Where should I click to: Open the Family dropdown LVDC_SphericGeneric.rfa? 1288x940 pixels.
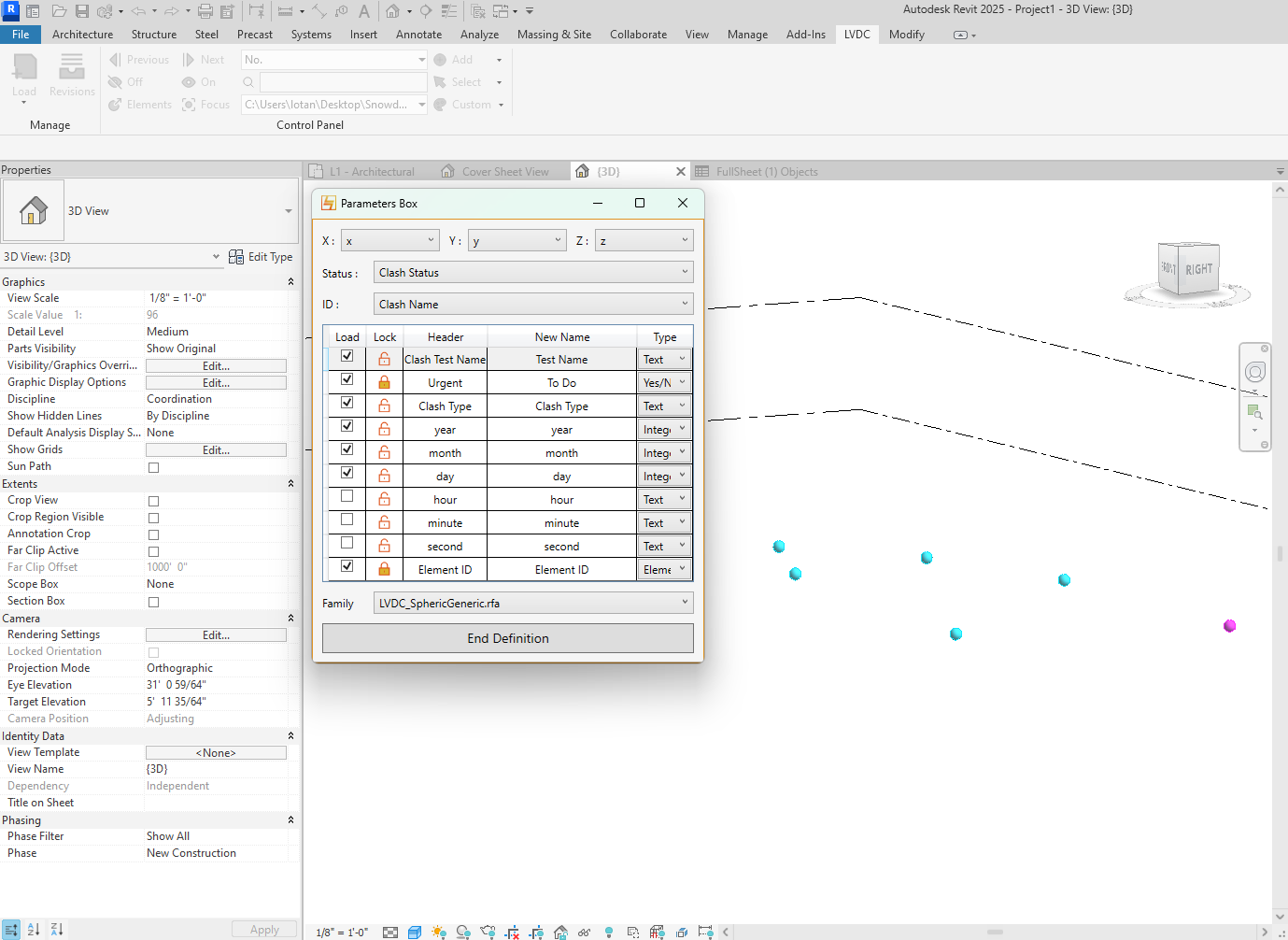pos(533,604)
